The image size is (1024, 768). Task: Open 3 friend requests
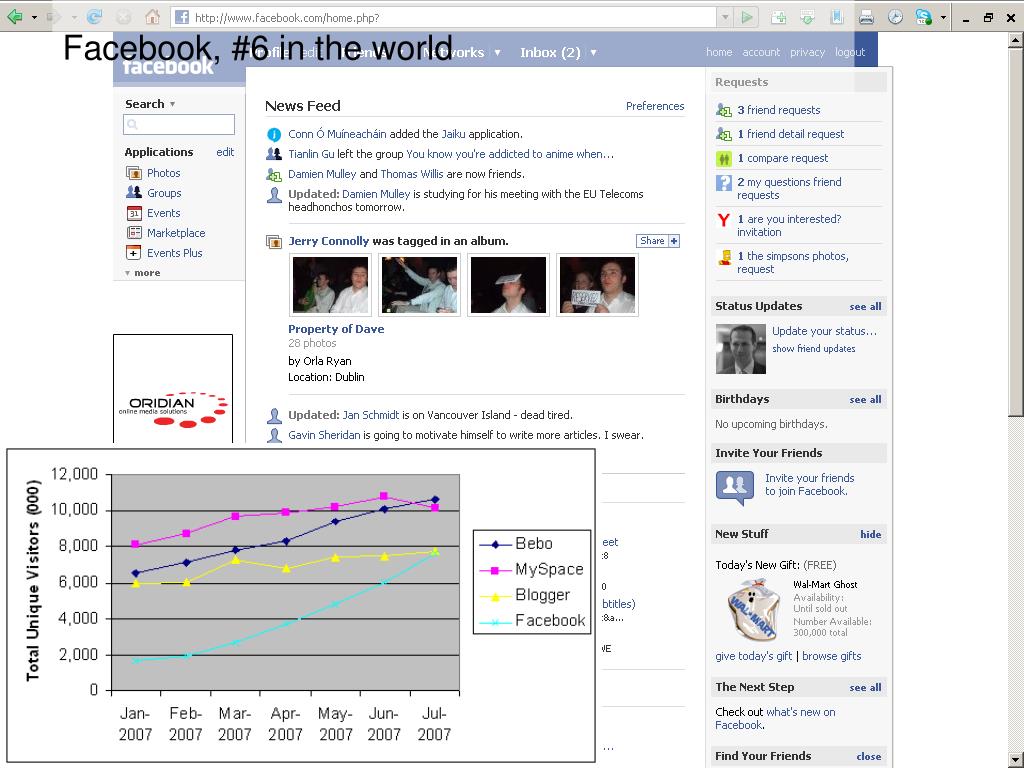(x=778, y=110)
